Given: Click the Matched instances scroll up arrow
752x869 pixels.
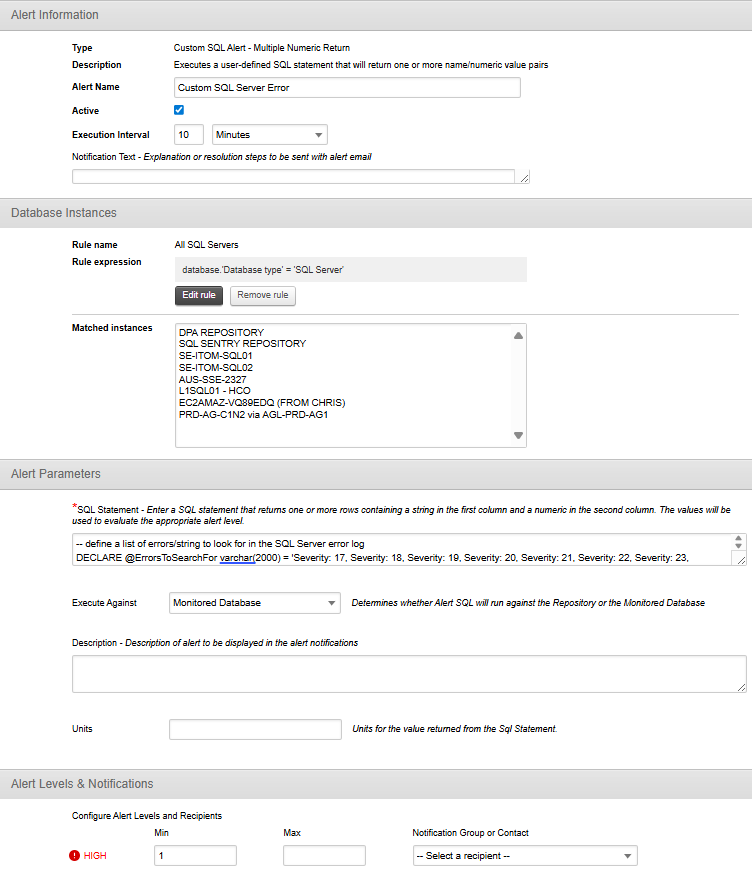Looking at the screenshot, I should click(518, 335).
